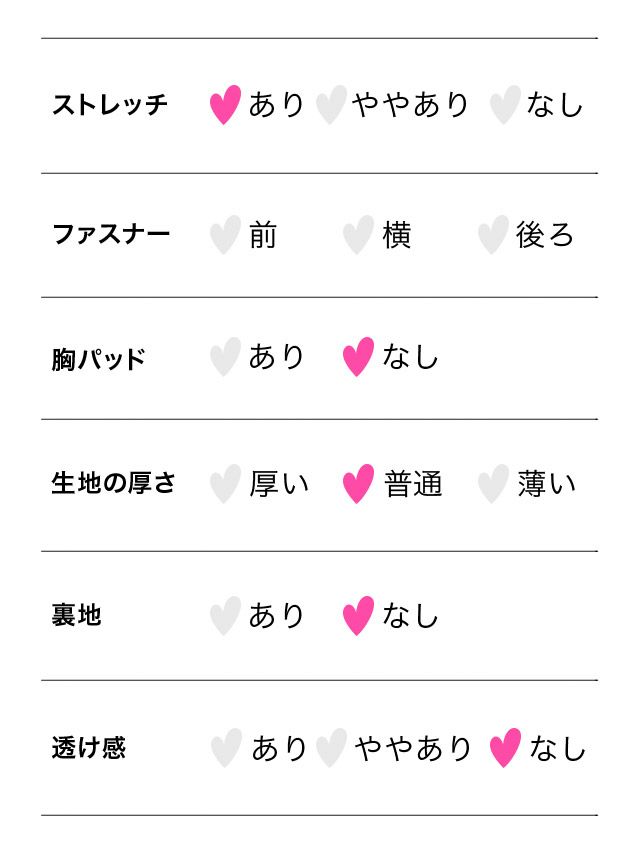Click the 透け感 row label
Screen dimensions: 640x854
click(88, 747)
